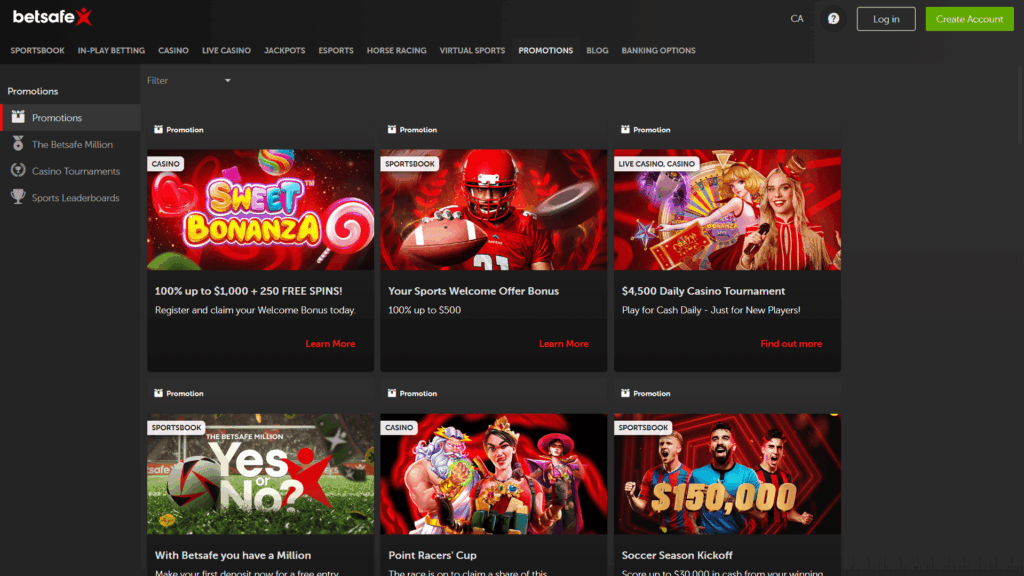This screenshot has height=576, width=1024.
Task: Switch to the Esports tab
Action: point(336,50)
